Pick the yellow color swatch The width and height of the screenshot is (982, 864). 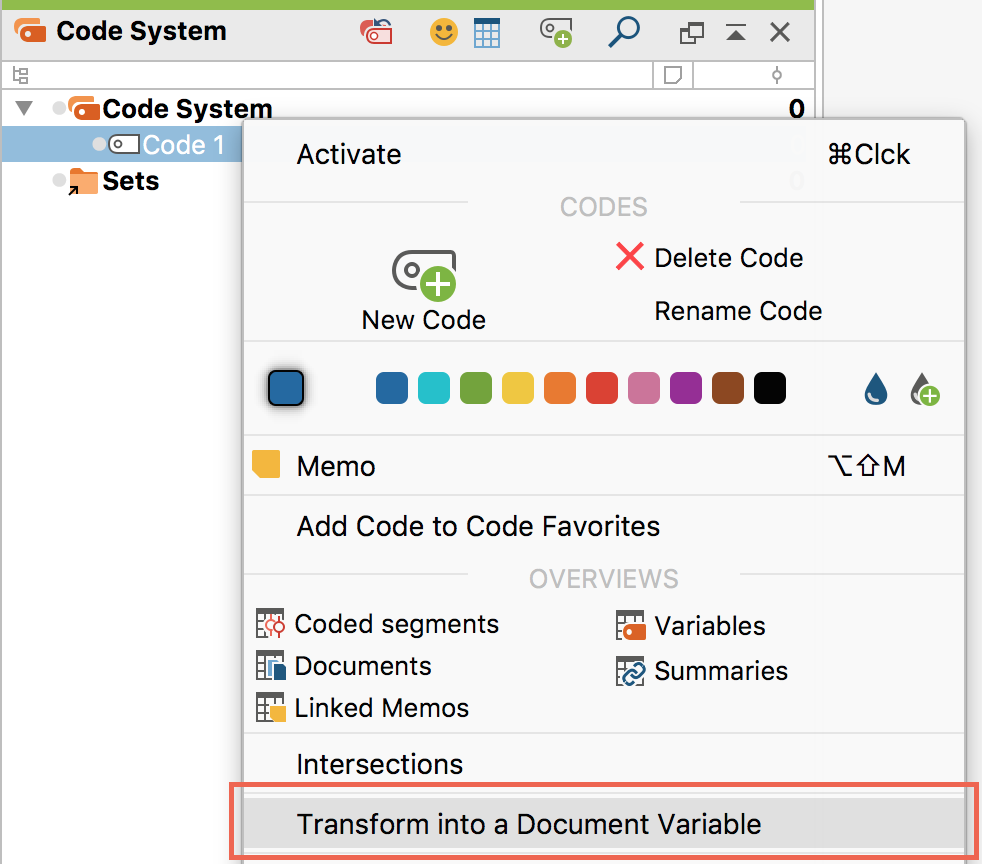click(518, 388)
